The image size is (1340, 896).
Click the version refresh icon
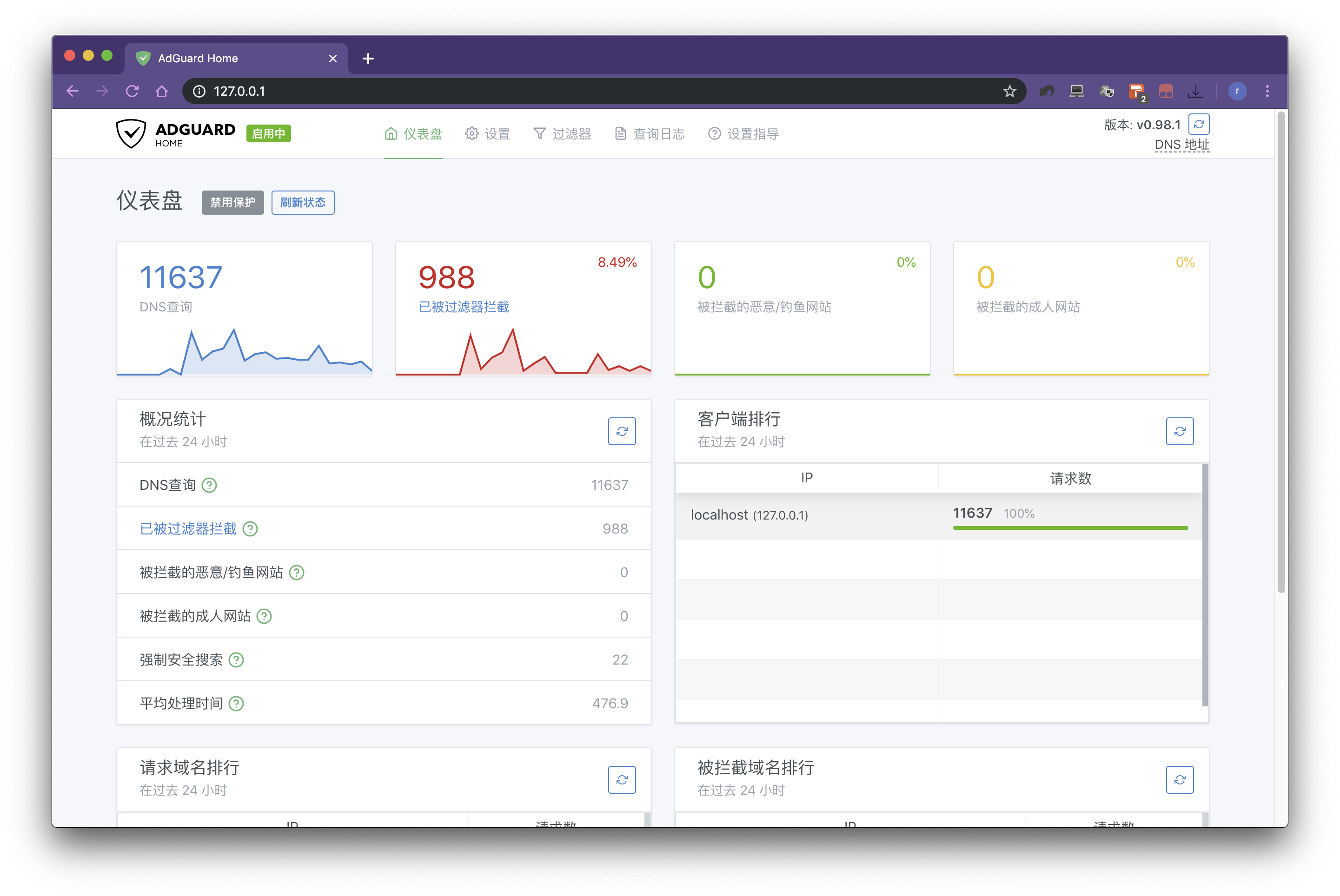(1199, 124)
